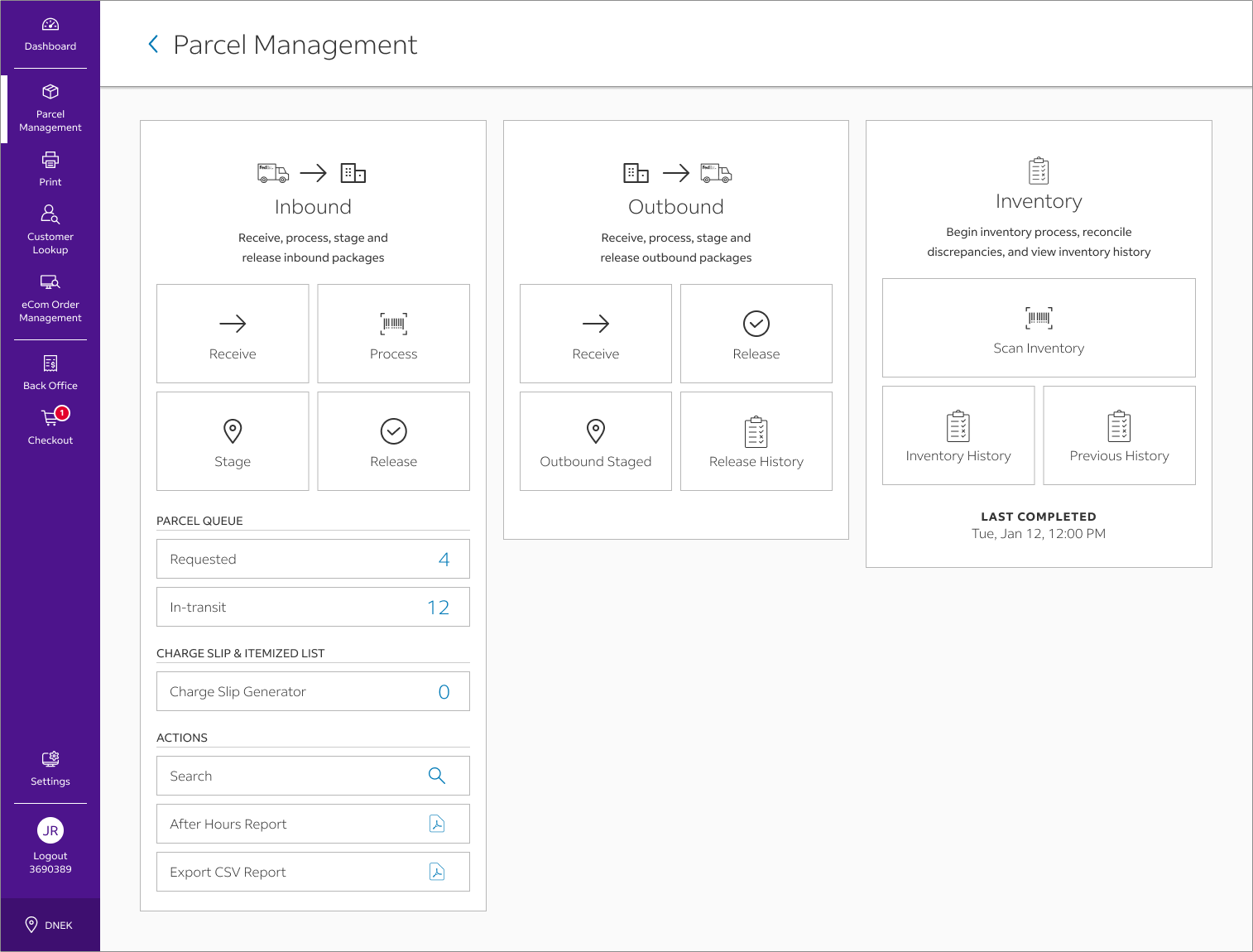Open the Print section in sidebar
This screenshot has width=1253, height=952.
click(50, 169)
